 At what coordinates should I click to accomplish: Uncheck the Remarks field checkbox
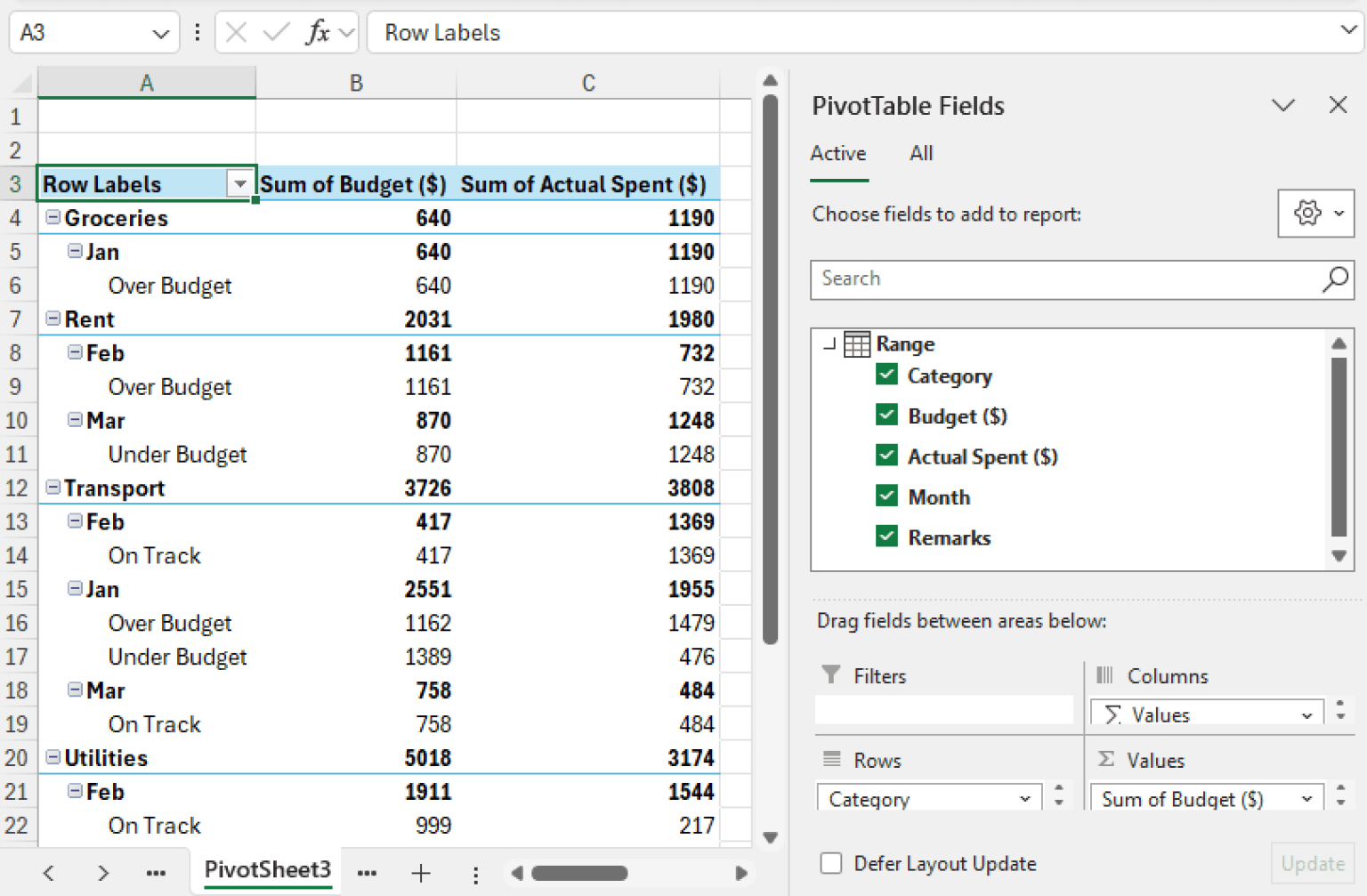pyautogui.click(x=886, y=536)
